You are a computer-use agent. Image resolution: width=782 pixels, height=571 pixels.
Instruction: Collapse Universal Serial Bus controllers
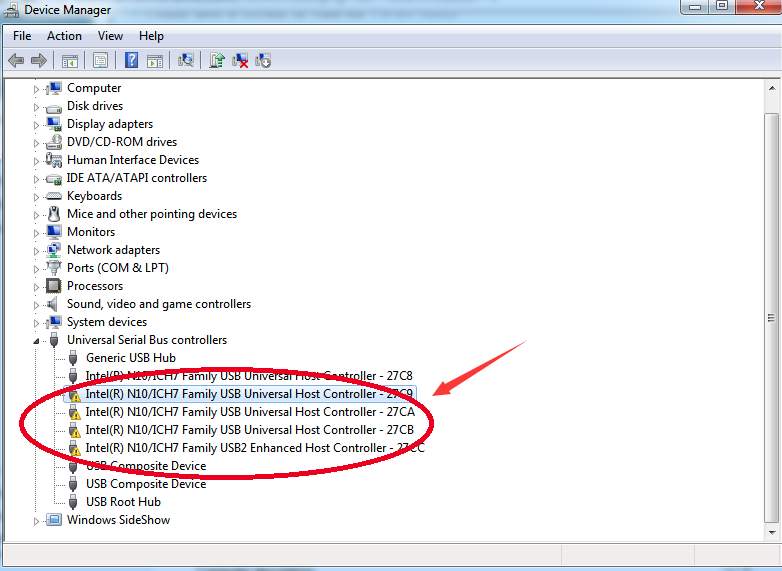(x=38, y=340)
